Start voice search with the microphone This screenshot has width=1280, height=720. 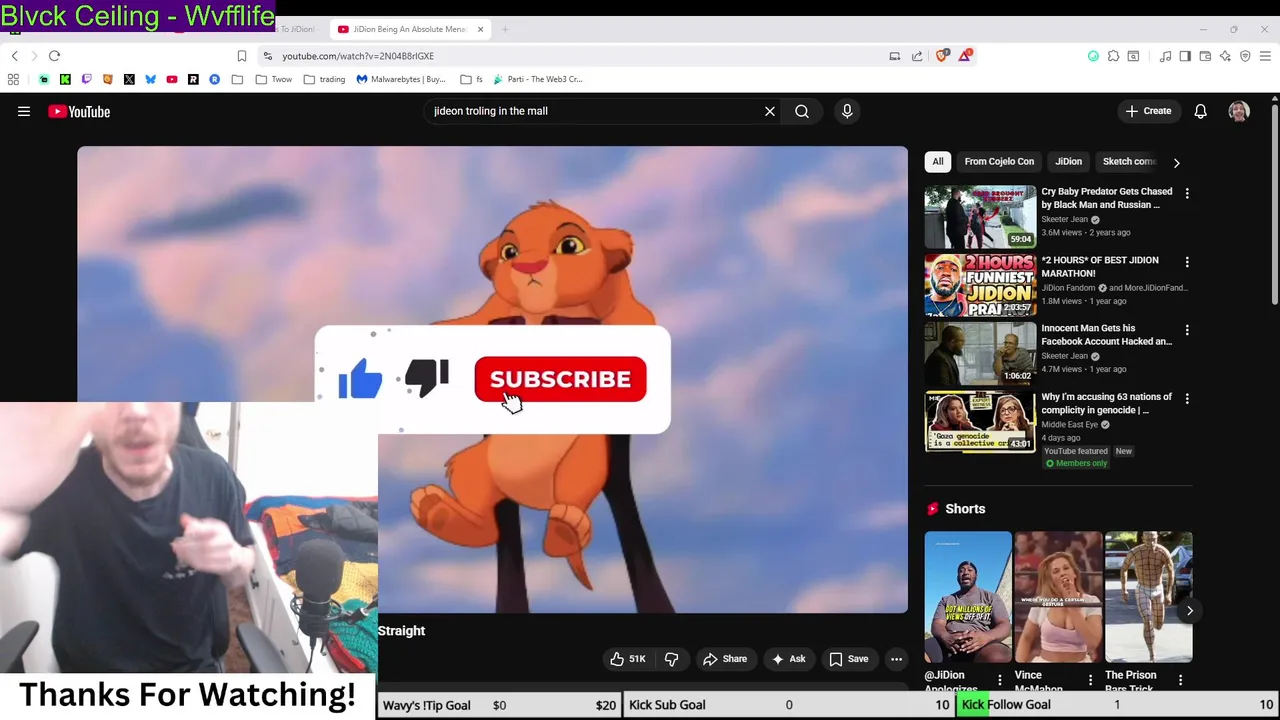847,111
